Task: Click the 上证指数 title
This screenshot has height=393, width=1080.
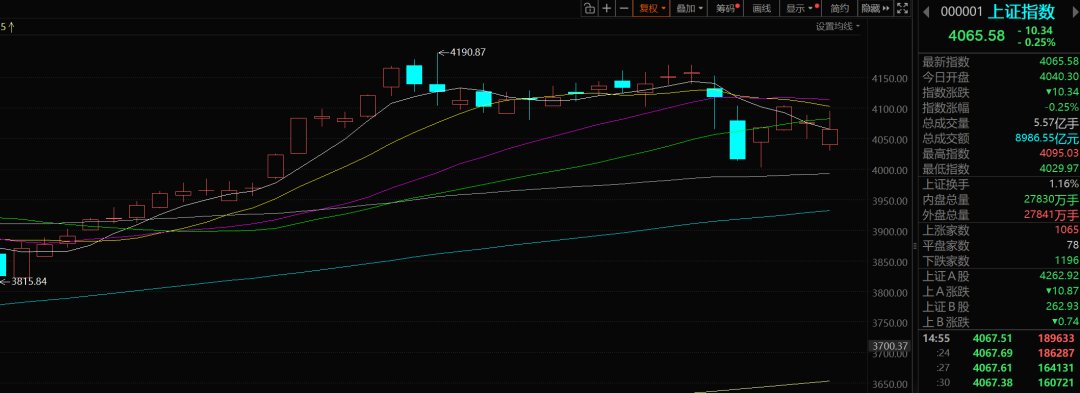Action: pyautogui.click(x=1022, y=11)
